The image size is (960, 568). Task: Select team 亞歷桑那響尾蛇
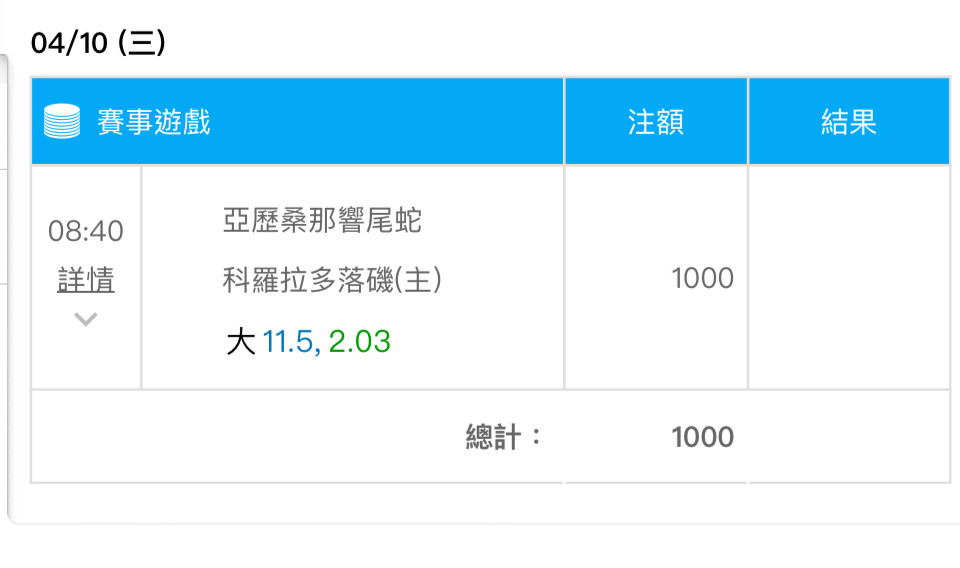322,220
